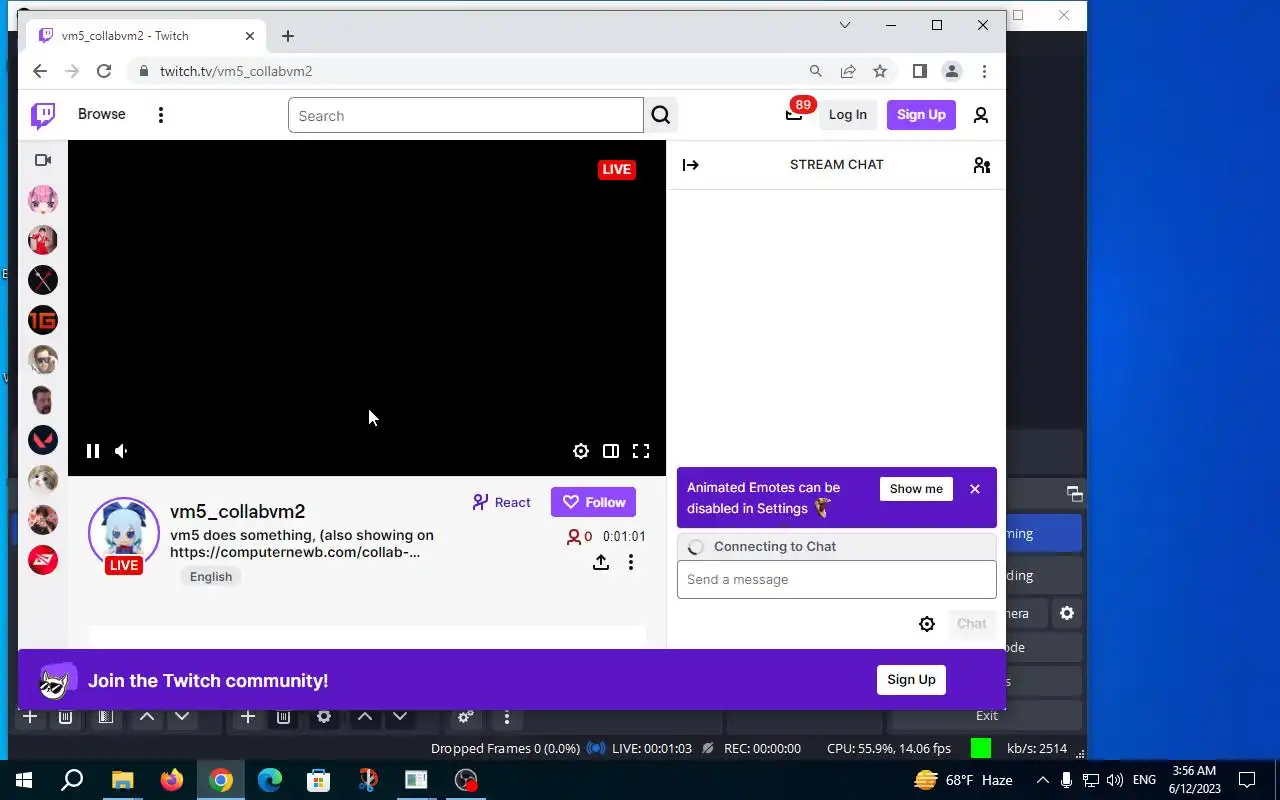Screen dimensions: 1280x800
Task: Open the video player settings gear
Action: pyautogui.click(x=581, y=451)
